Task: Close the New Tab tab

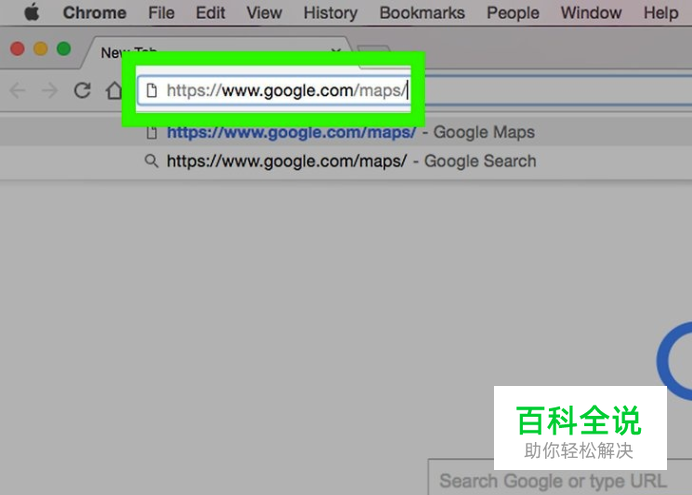Action: tap(336, 52)
